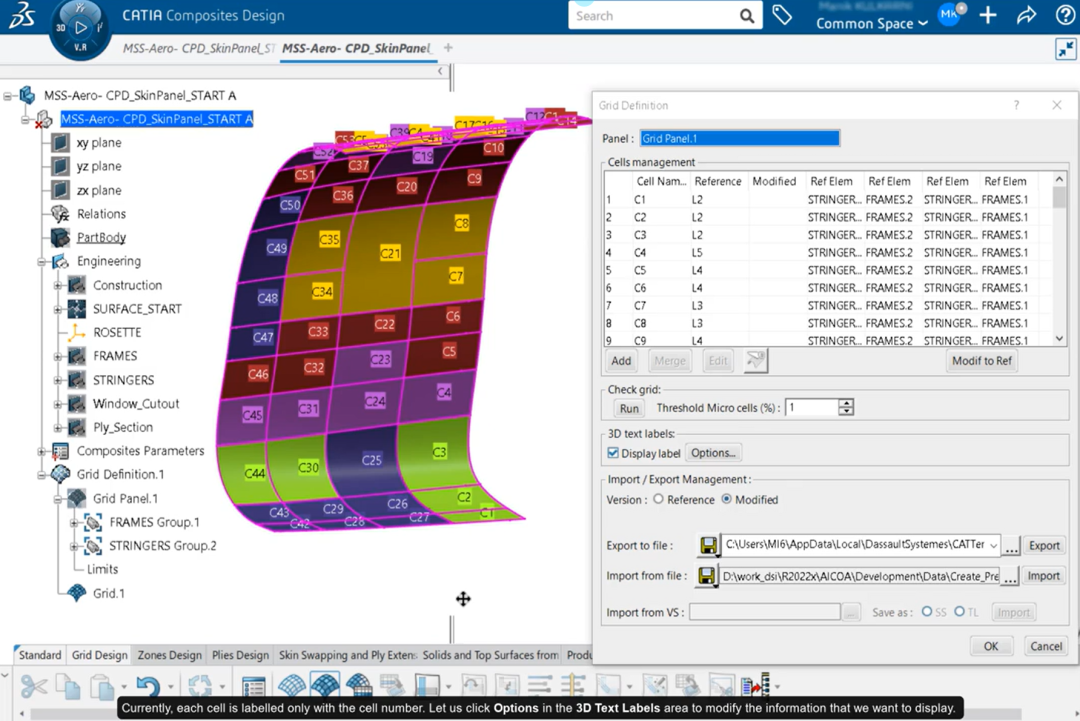Open the Skin Swapping and Ply Extension tab
This screenshot has height=721, width=1080.
[x=348, y=655]
